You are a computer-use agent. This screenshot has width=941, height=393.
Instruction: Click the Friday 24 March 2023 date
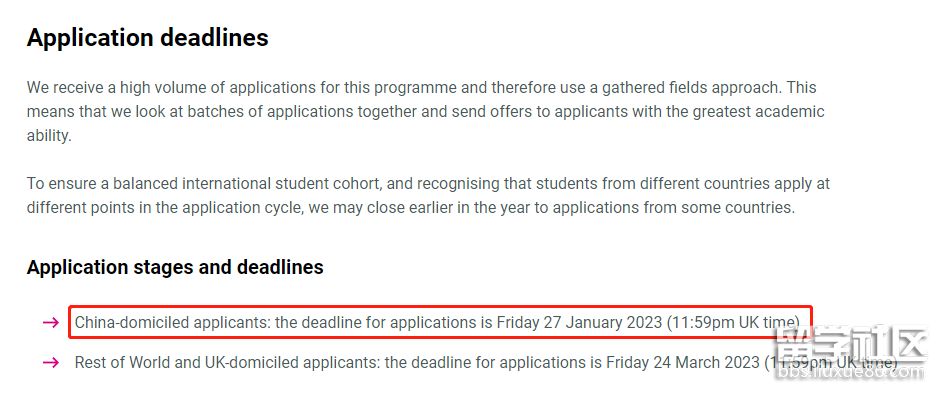[x=682, y=362]
